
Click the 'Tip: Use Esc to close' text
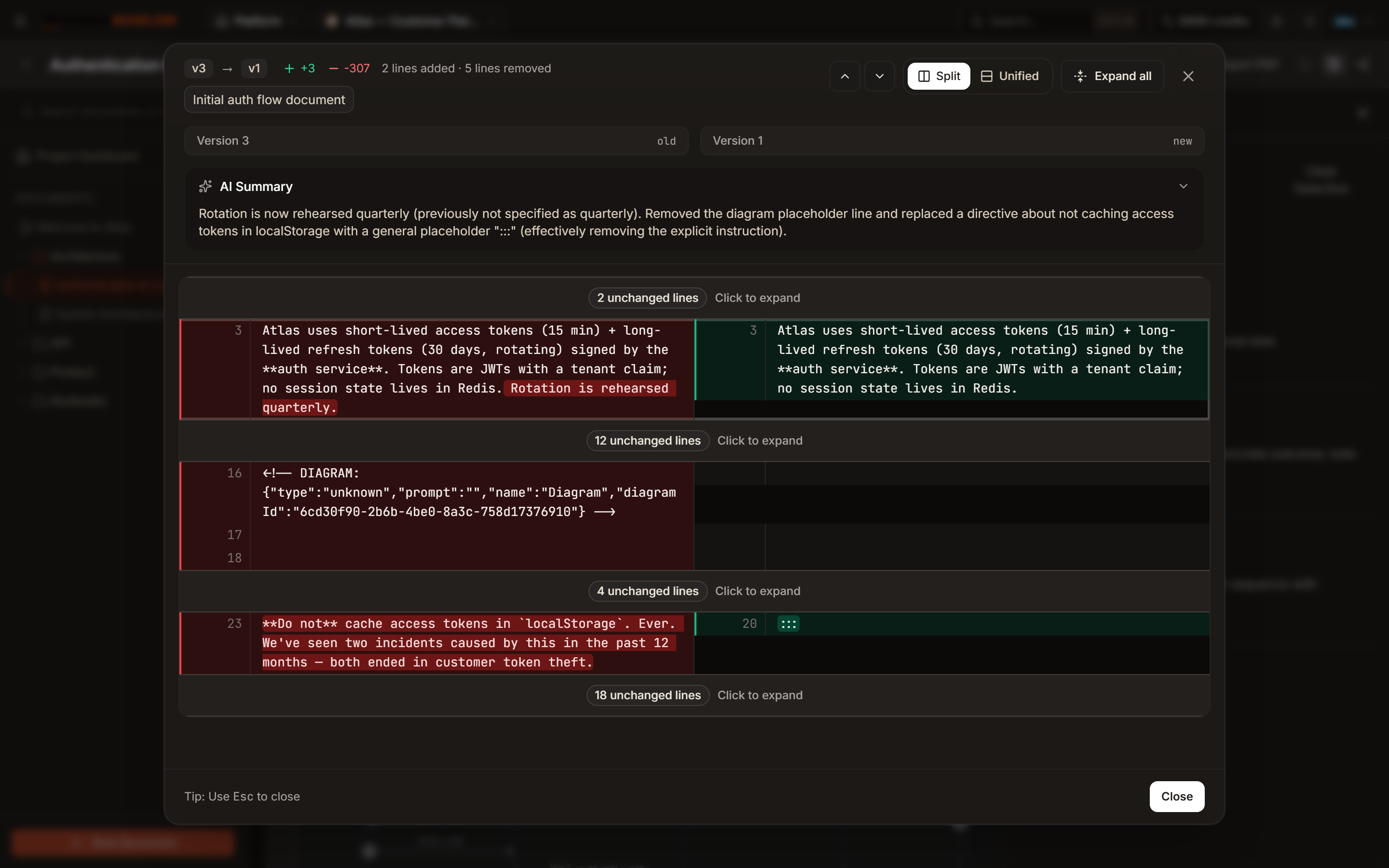(242, 797)
